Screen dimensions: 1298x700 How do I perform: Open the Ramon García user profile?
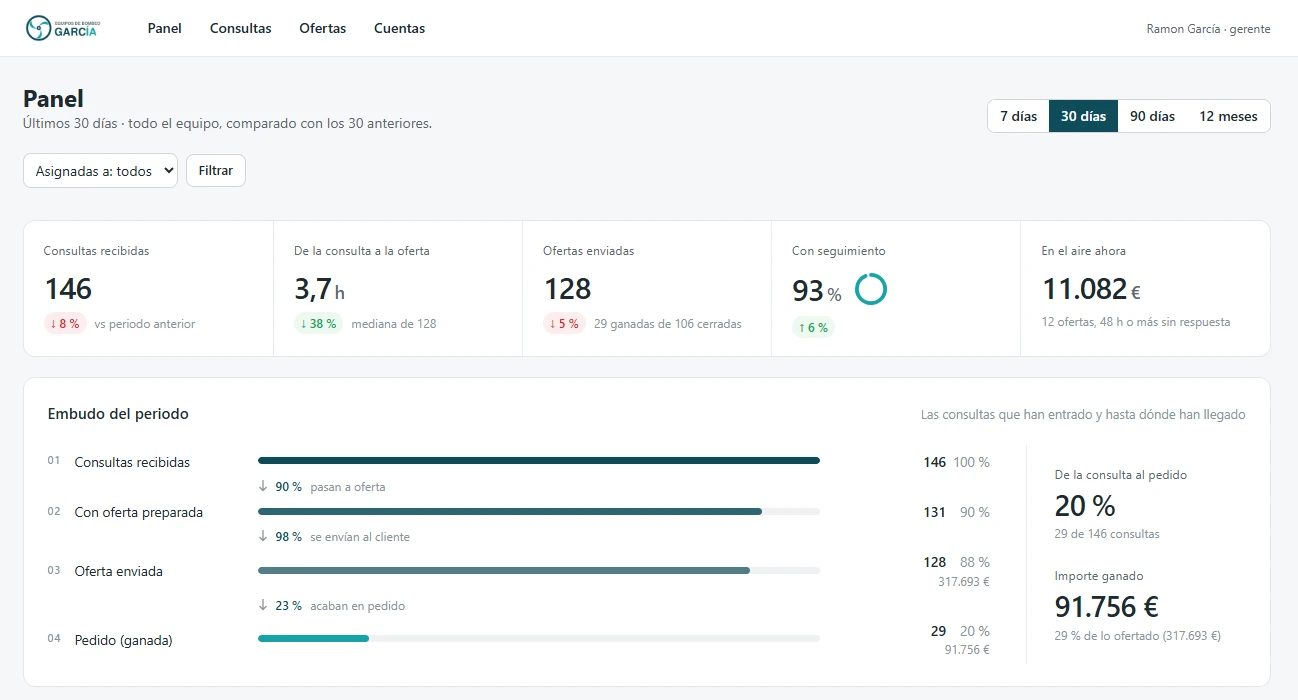coord(1208,29)
